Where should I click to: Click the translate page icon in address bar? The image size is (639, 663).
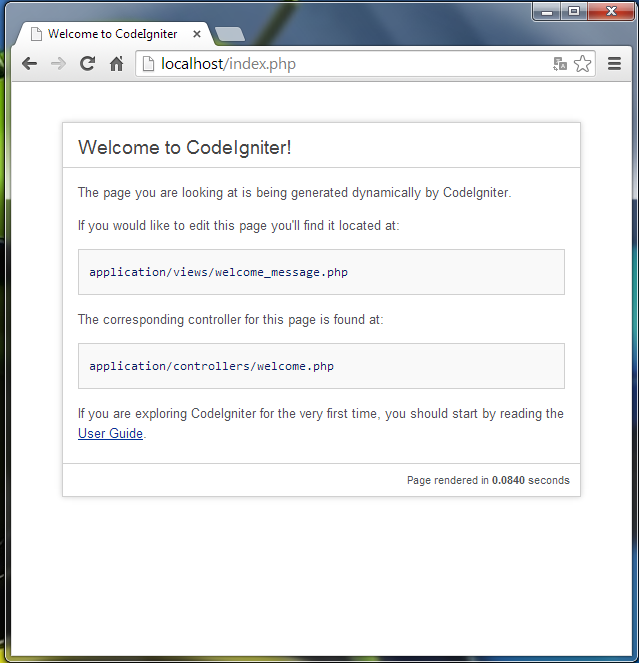coord(560,64)
